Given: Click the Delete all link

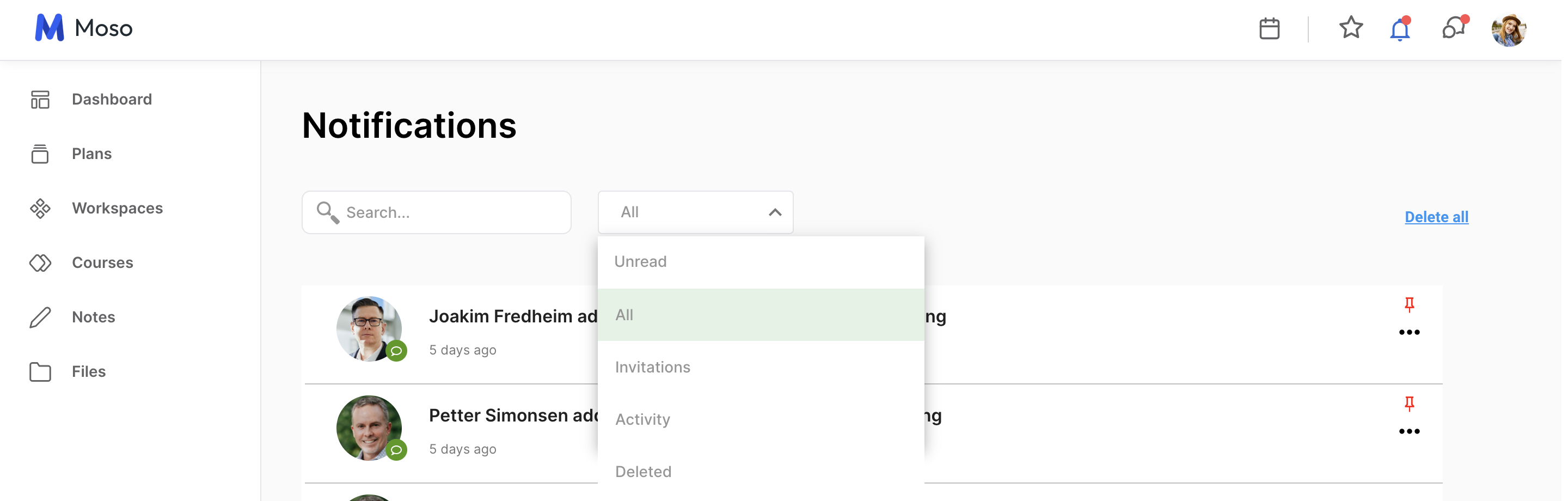Looking at the screenshot, I should [1436, 217].
